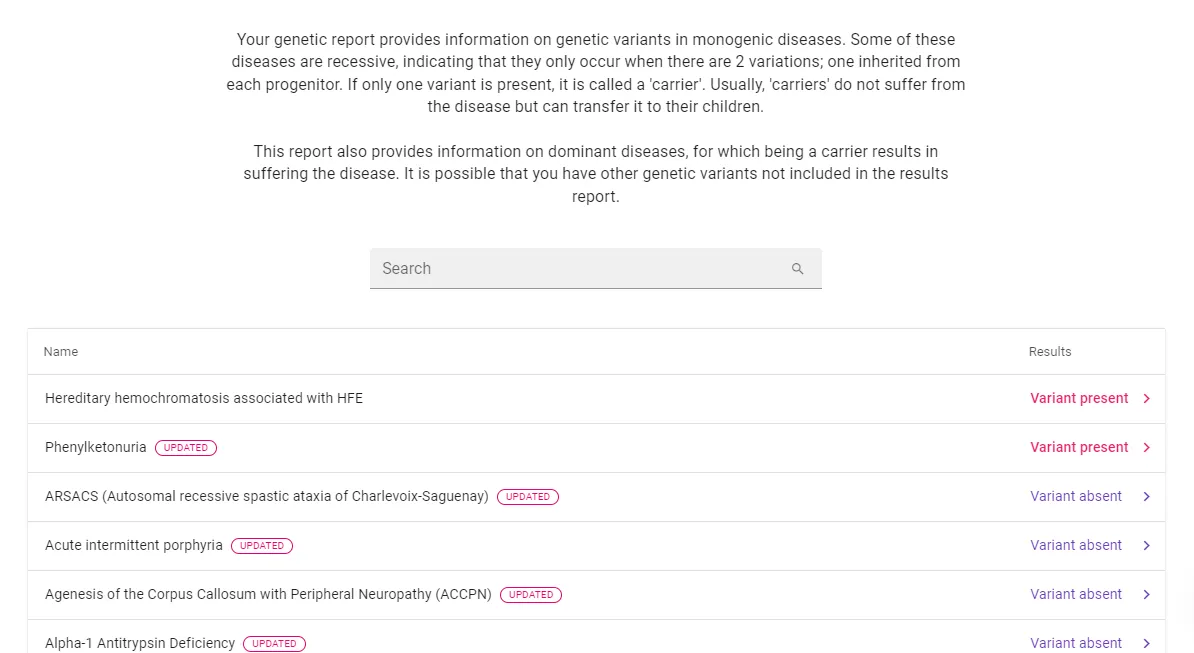Click 'Variant present' for Hereditary hemochromatosis
The width and height of the screenshot is (1194, 653).
click(x=1079, y=398)
